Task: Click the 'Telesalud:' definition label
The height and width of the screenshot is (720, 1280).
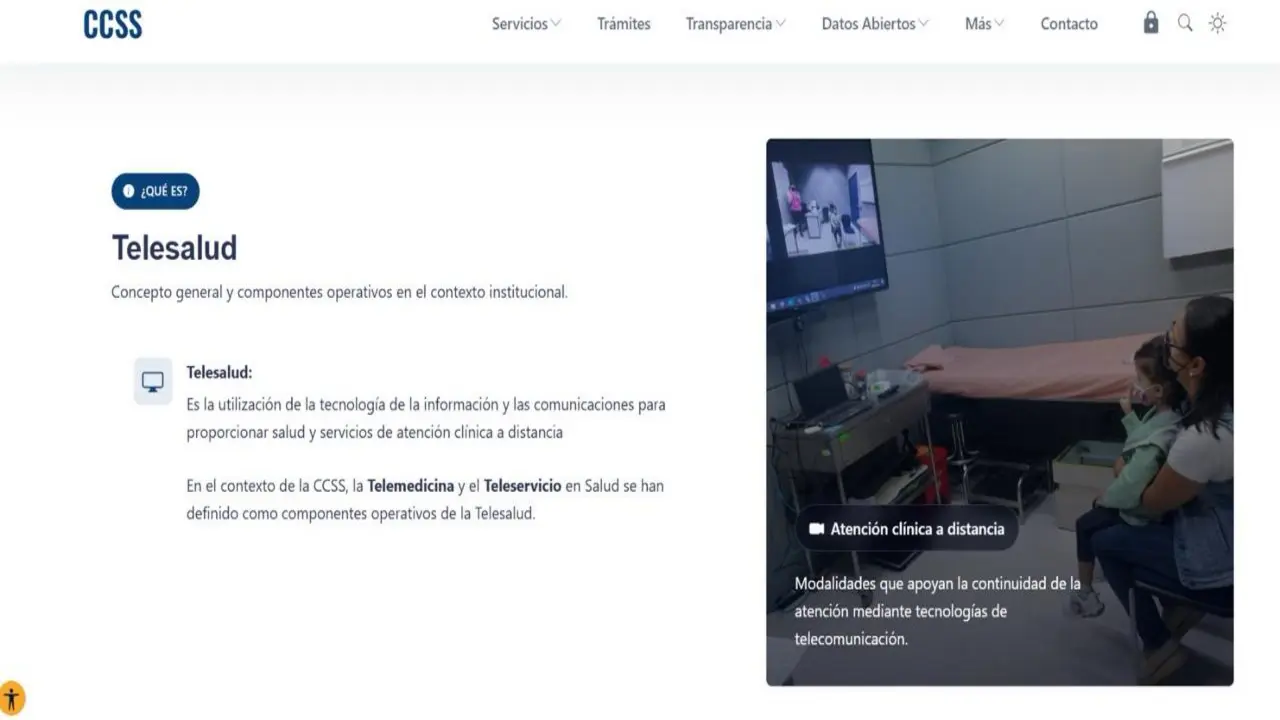Action: click(x=219, y=372)
